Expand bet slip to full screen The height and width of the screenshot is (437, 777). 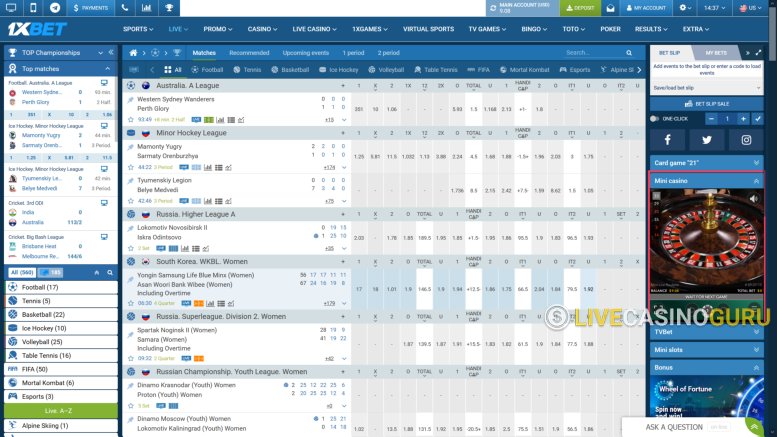(758, 53)
